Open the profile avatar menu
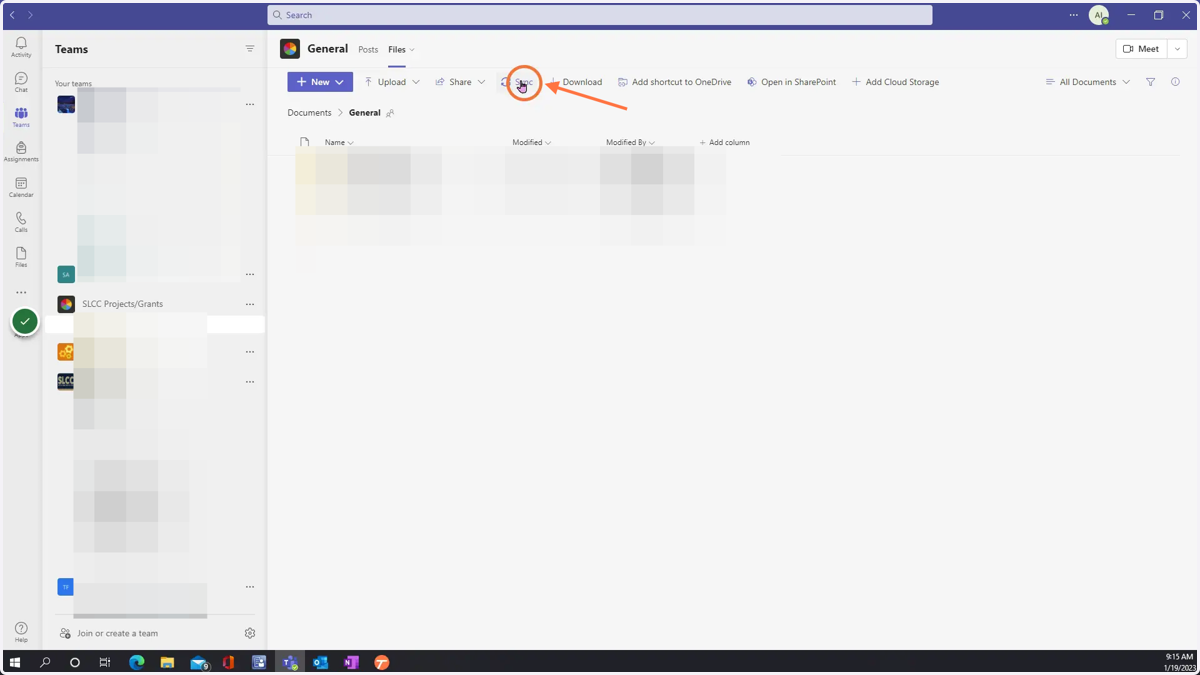This screenshot has width=1200, height=675. [x=1099, y=15]
